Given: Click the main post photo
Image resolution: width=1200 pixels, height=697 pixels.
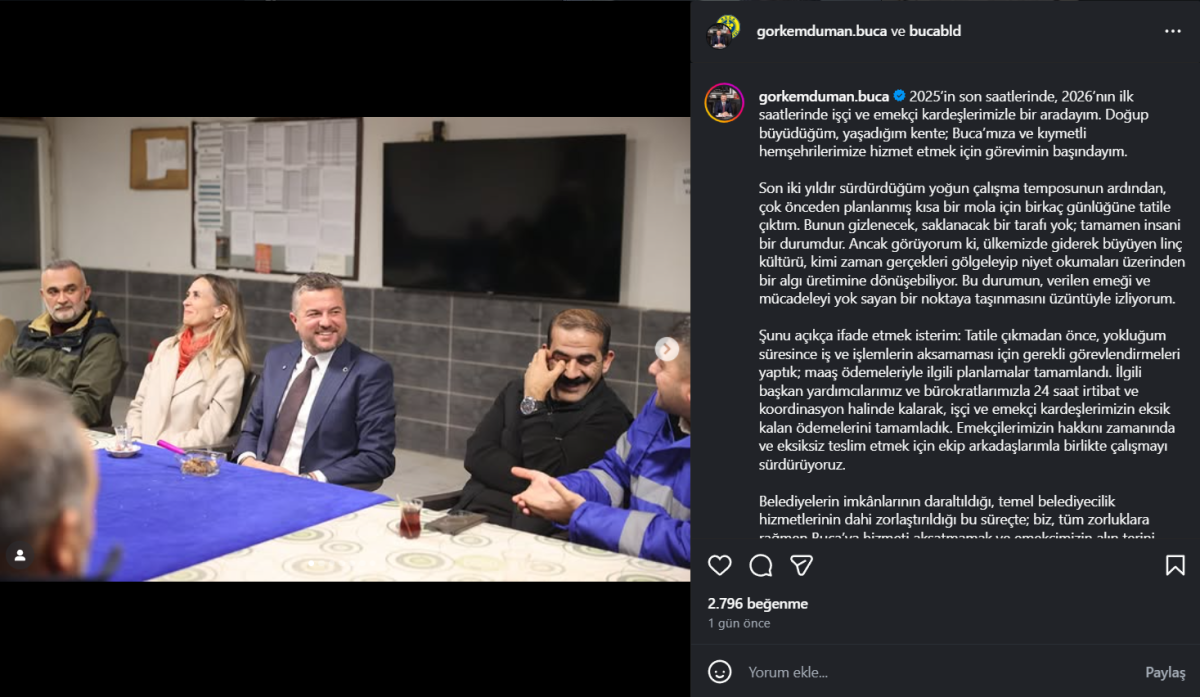Looking at the screenshot, I should click(345, 349).
